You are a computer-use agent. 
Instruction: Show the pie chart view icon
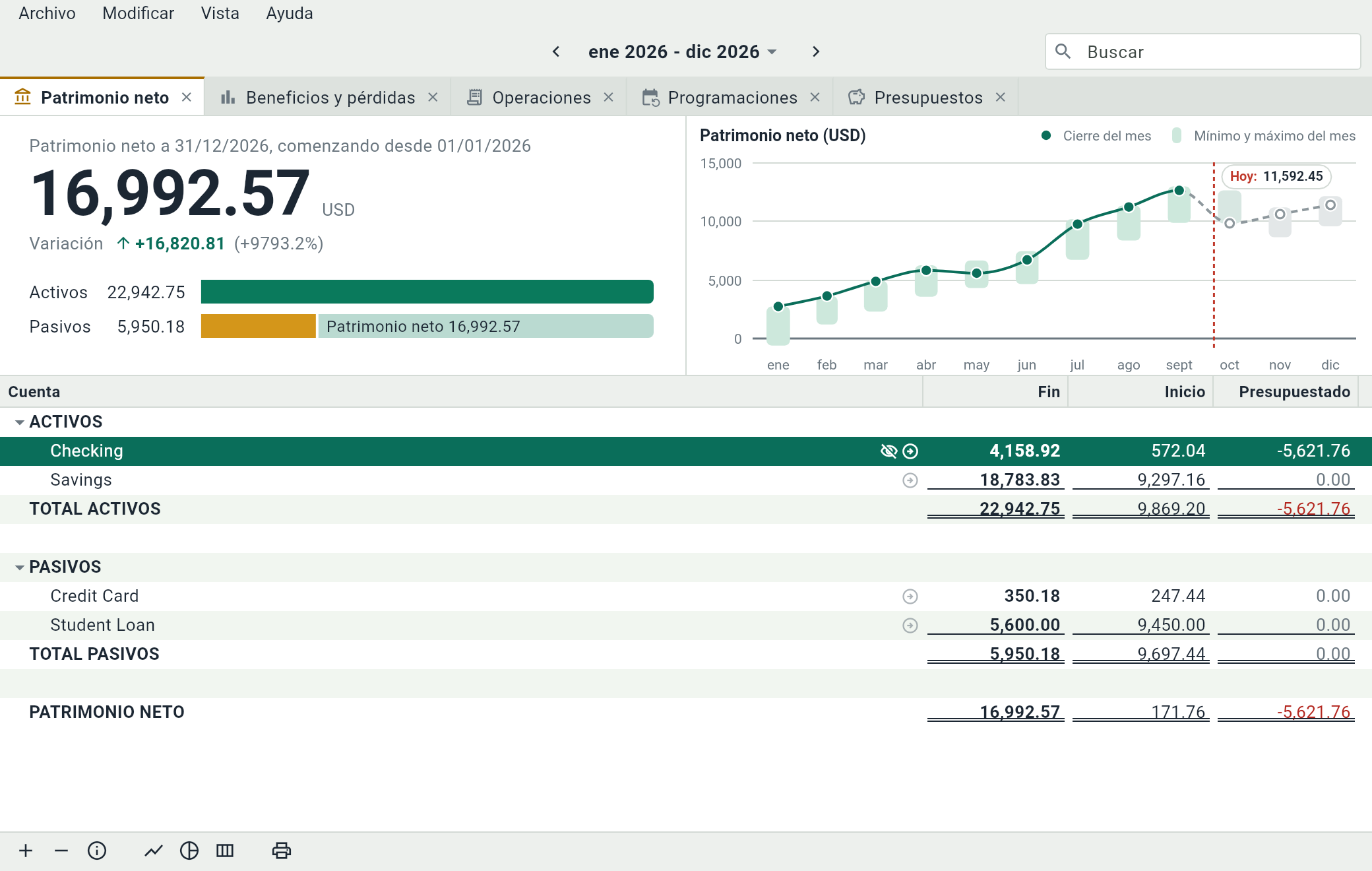point(189,851)
